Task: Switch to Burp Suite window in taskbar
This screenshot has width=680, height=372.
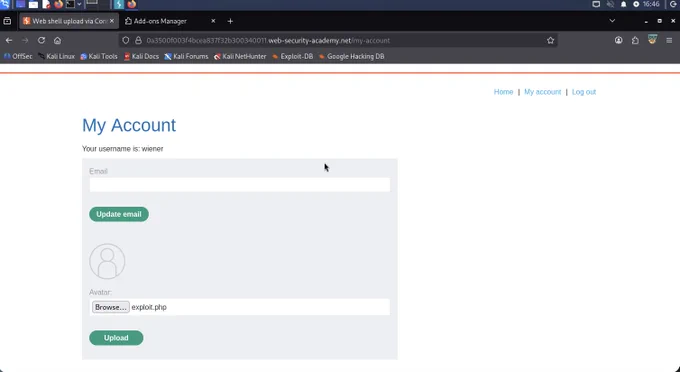Action: (119, 4)
